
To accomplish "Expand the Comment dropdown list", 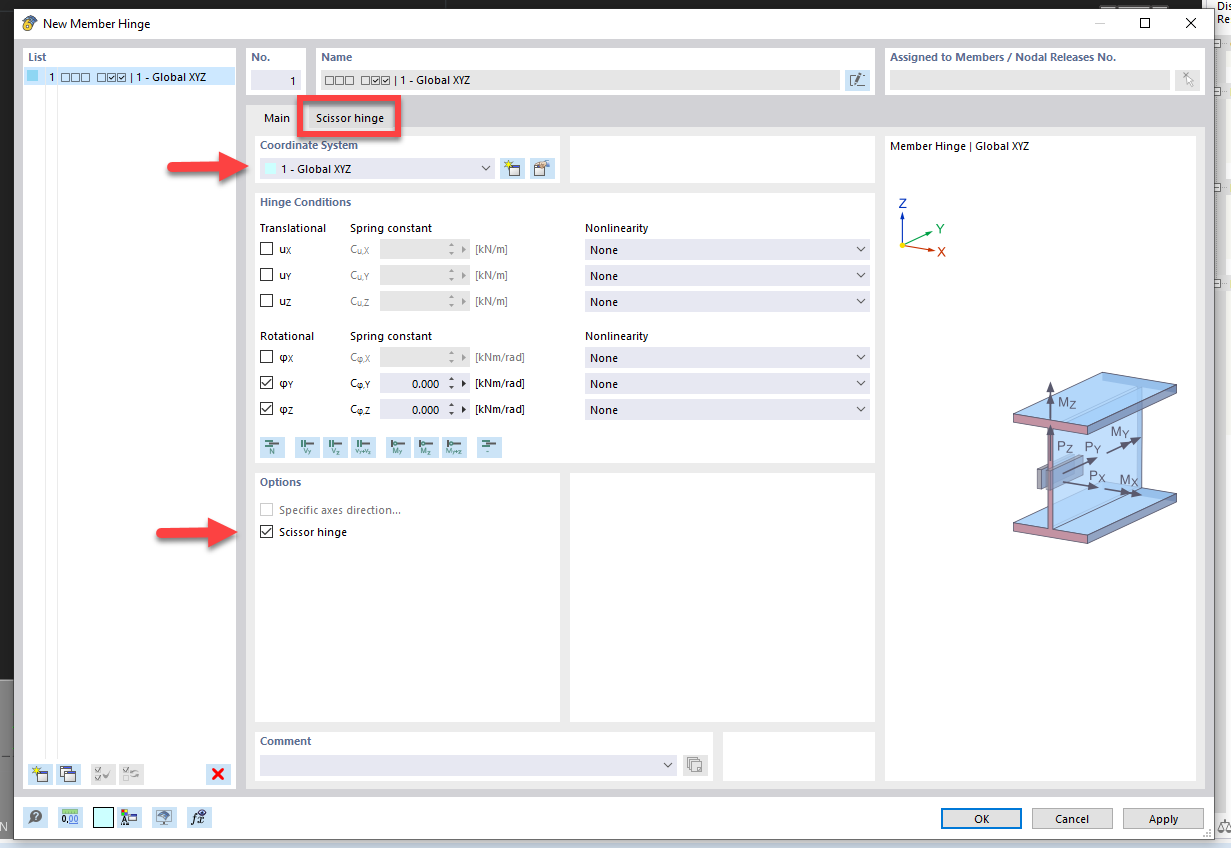I will pyautogui.click(x=669, y=765).
